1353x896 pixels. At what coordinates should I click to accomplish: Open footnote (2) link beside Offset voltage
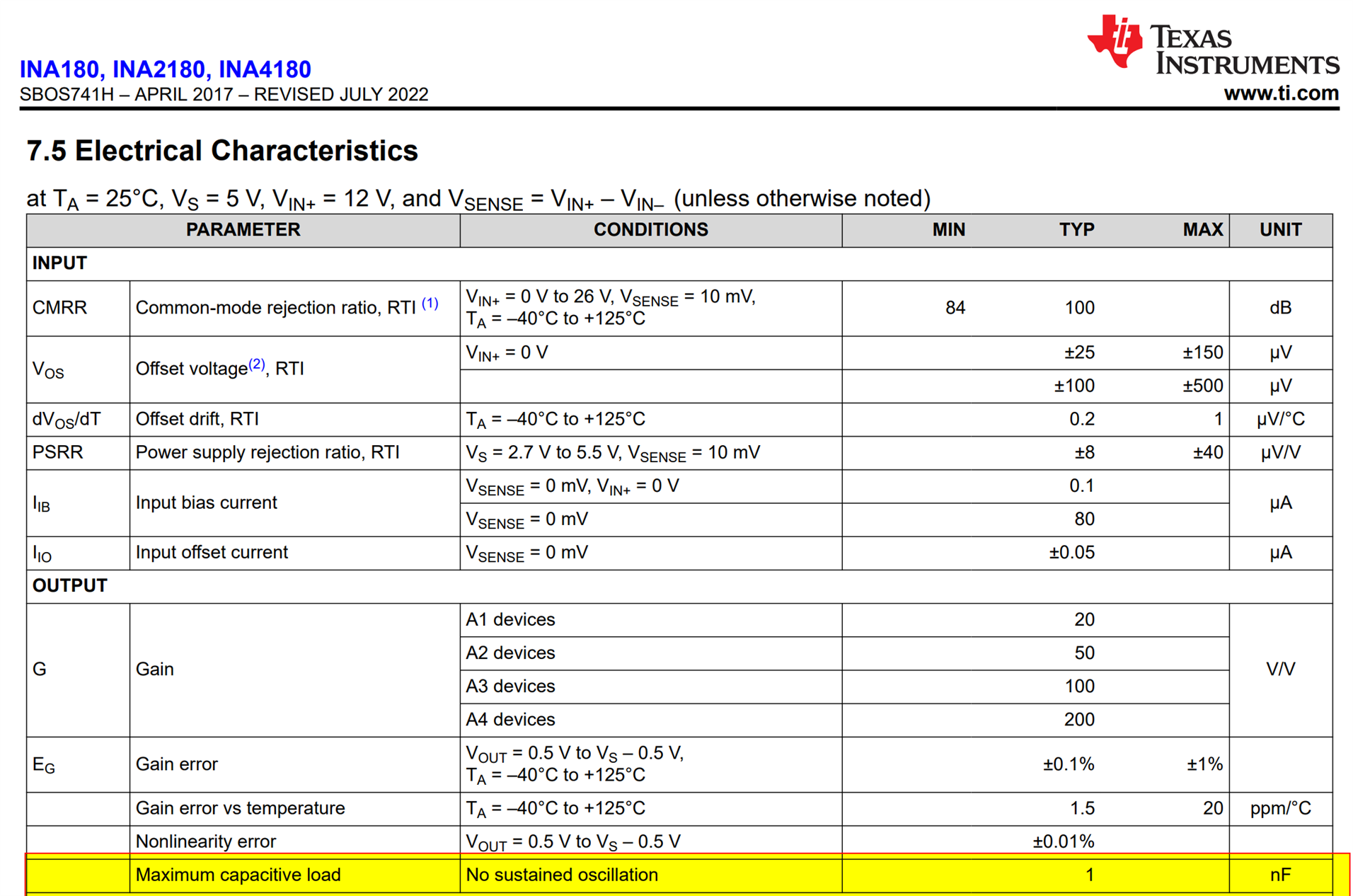coord(256,364)
